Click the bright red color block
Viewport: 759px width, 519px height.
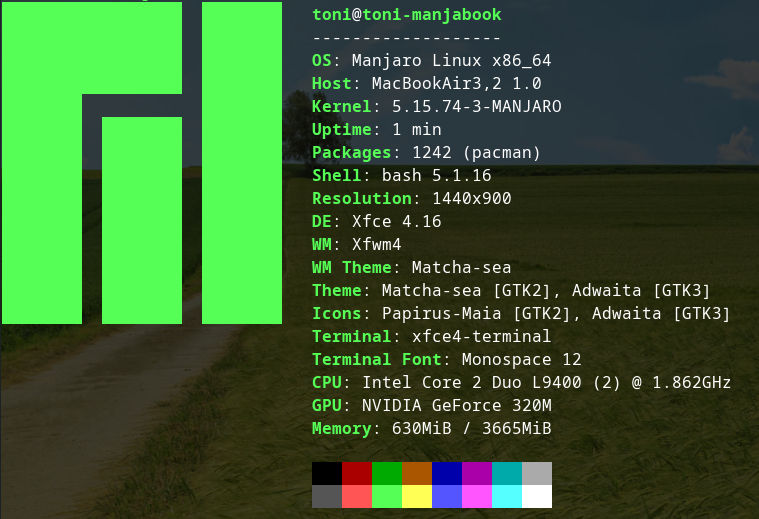pos(357,497)
